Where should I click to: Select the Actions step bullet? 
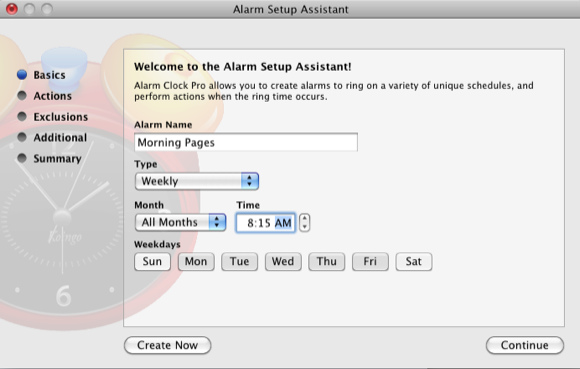pos(22,95)
